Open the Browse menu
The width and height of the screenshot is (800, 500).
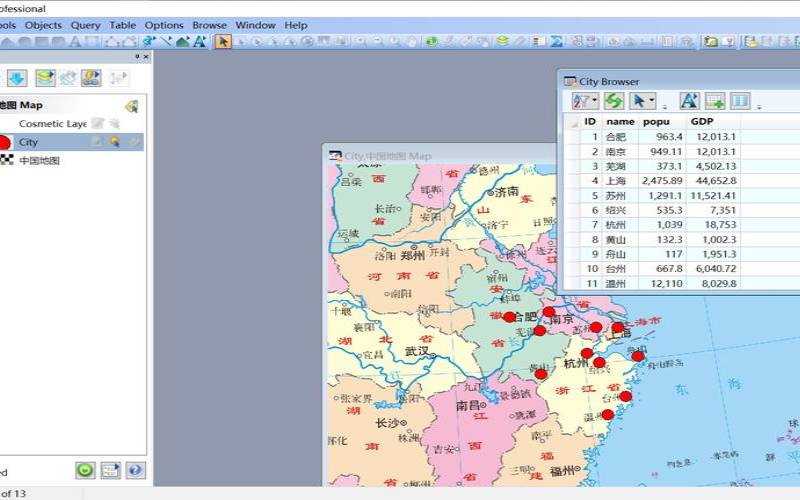(x=209, y=25)
